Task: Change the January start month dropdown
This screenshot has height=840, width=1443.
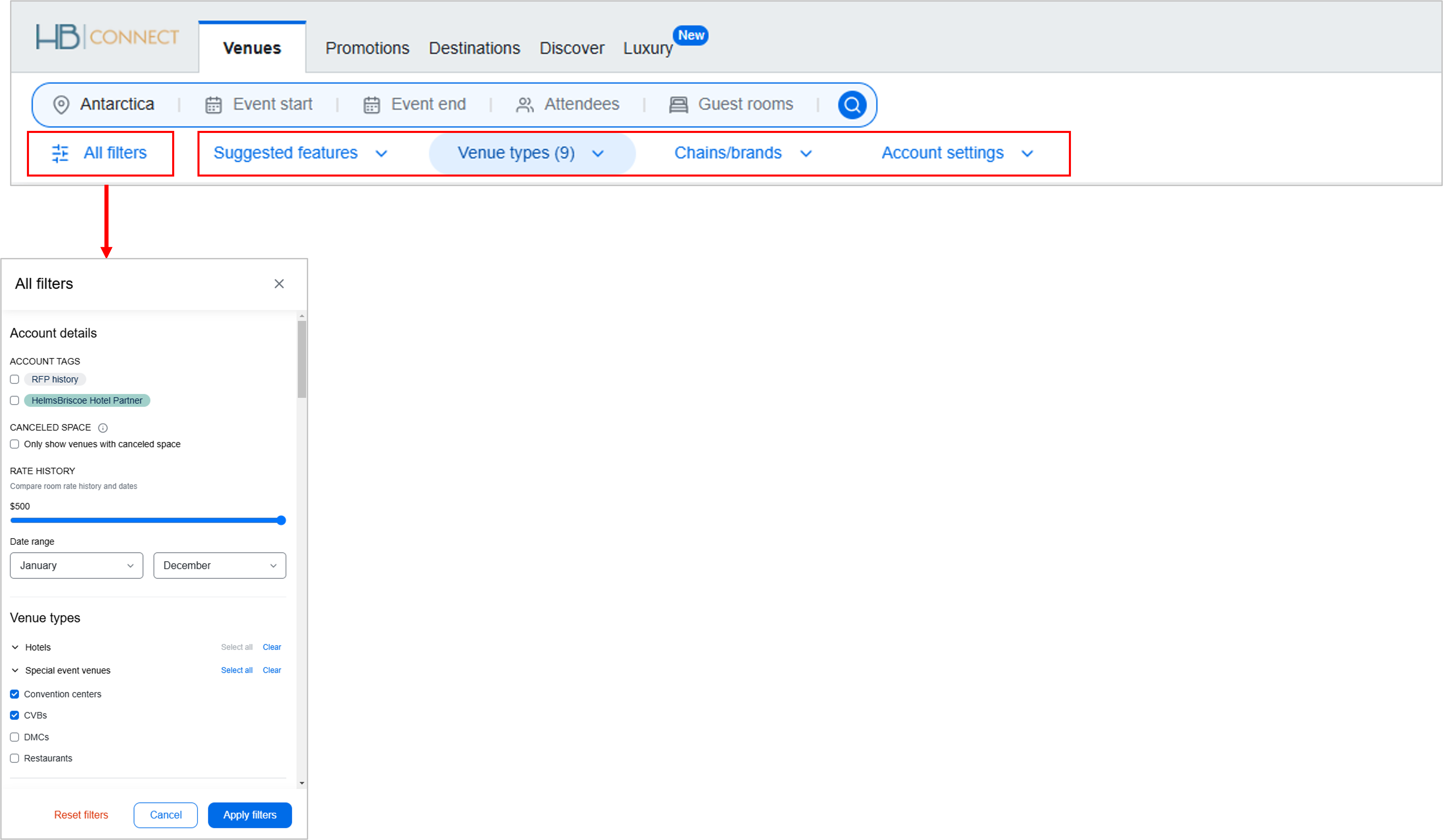Action: [x=76, y=565]
